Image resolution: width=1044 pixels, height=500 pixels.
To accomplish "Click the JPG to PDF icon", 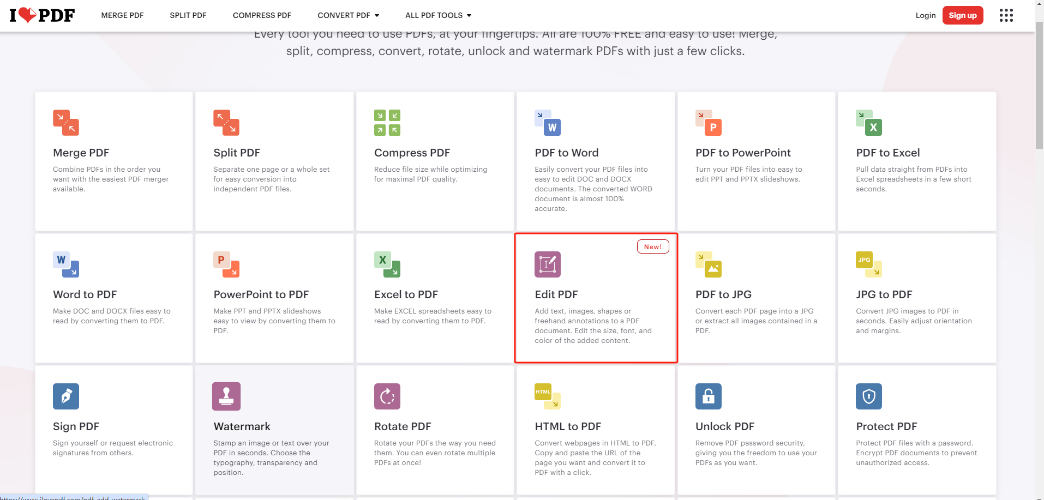I will coord(869,264).
